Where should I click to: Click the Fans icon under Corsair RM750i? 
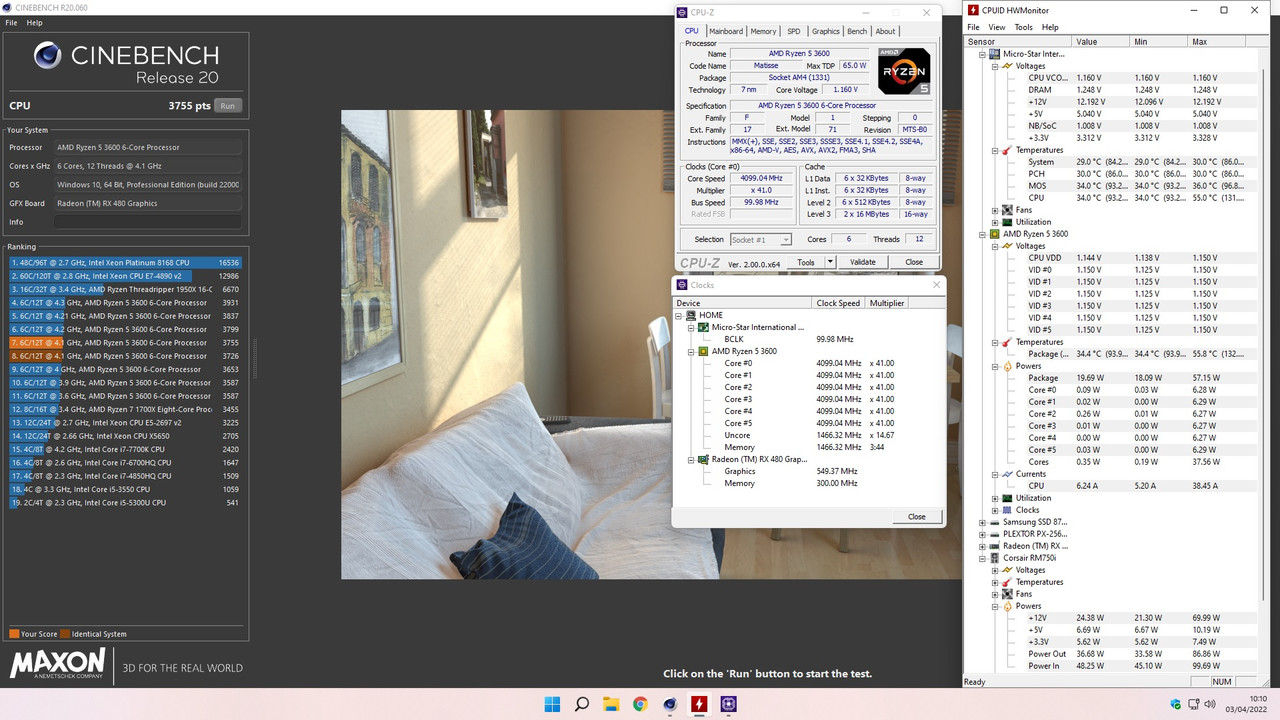click(x=1007, y=594)
